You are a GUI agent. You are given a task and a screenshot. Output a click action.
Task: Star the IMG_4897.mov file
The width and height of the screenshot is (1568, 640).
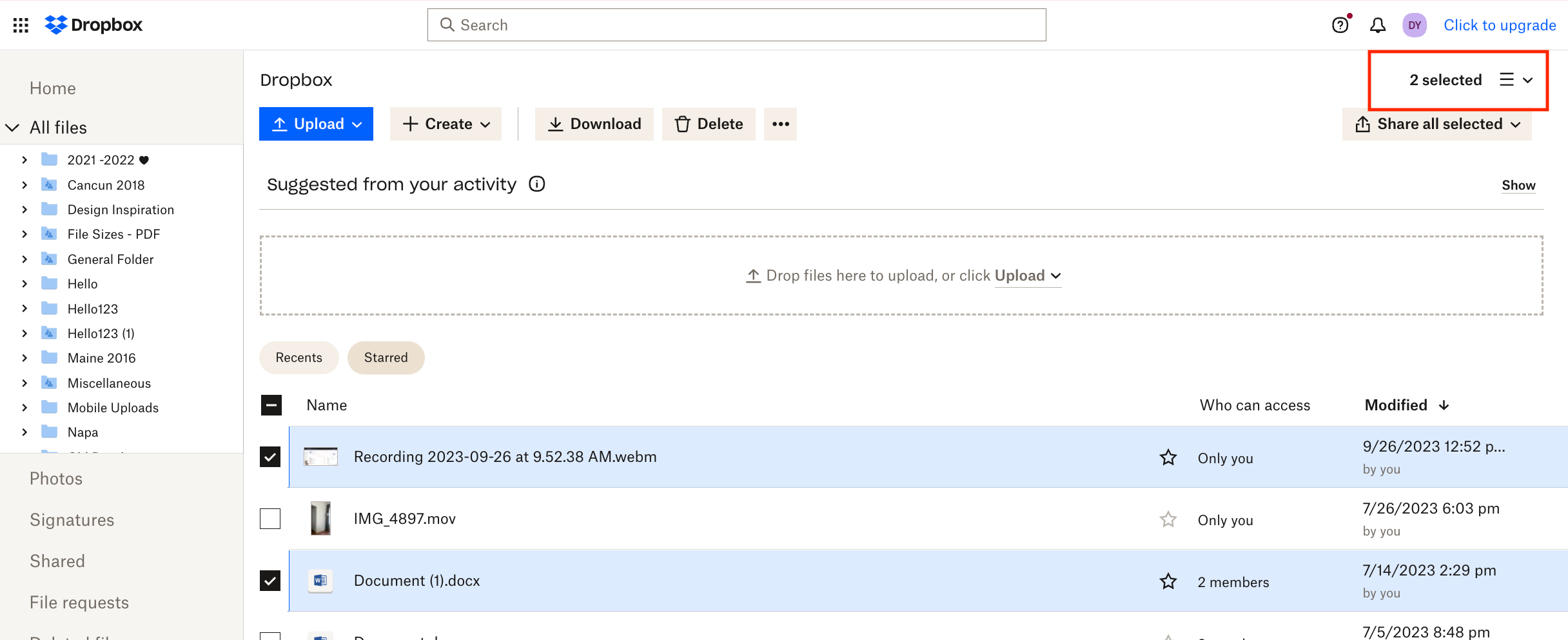coord(1168,519)
